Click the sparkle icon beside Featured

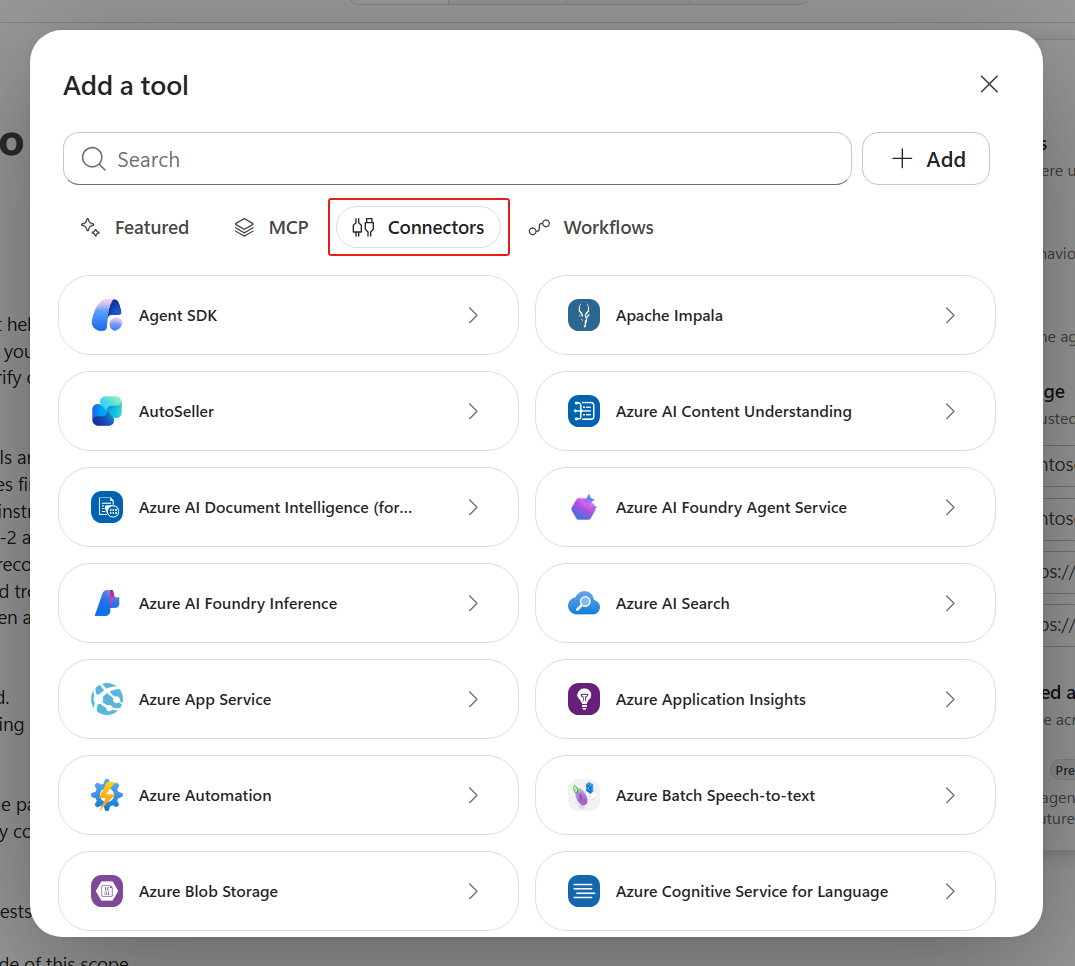coord(90,227)
